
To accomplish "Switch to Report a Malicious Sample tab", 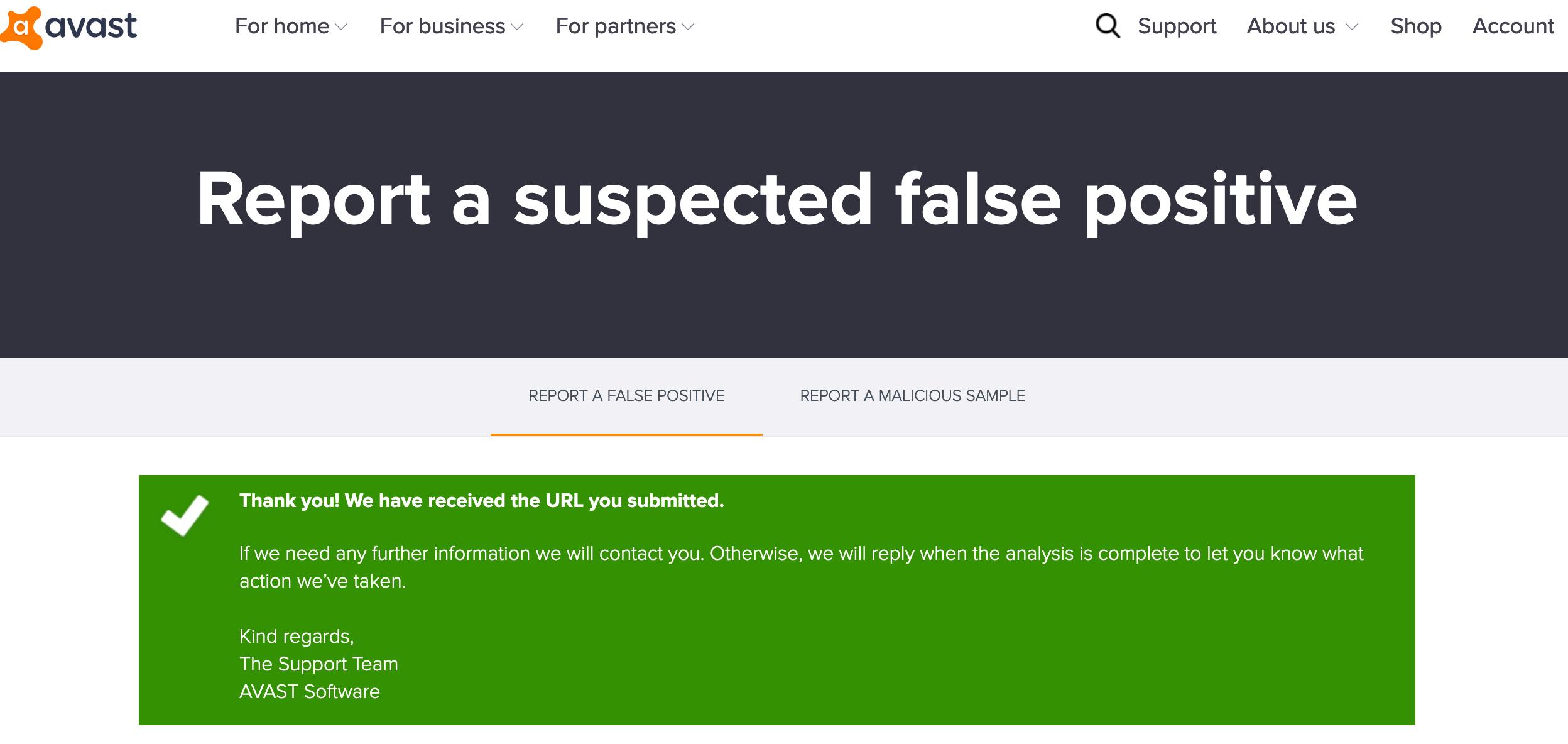I will 912,396.
